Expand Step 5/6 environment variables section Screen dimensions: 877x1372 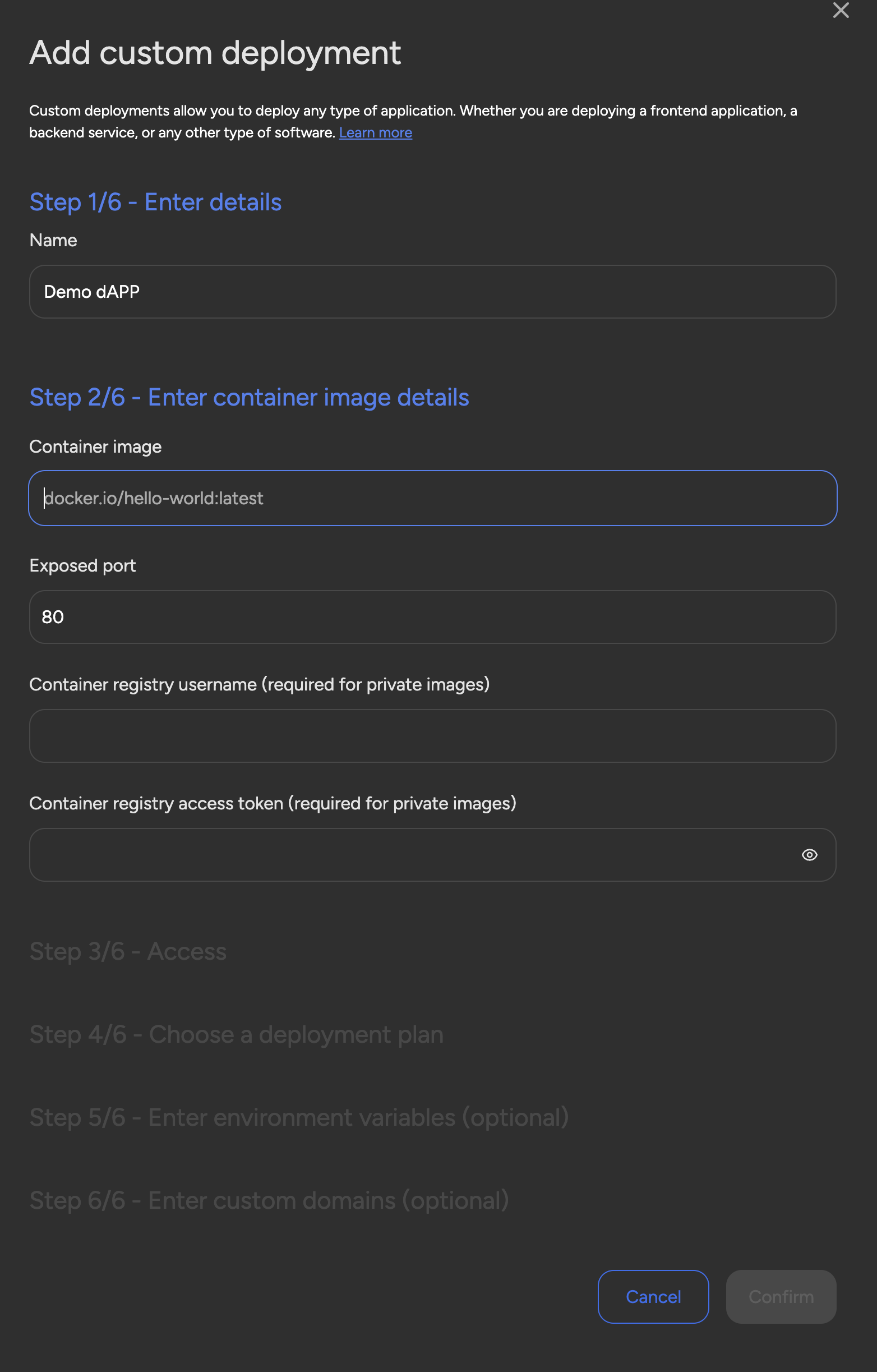[299, 1117]
